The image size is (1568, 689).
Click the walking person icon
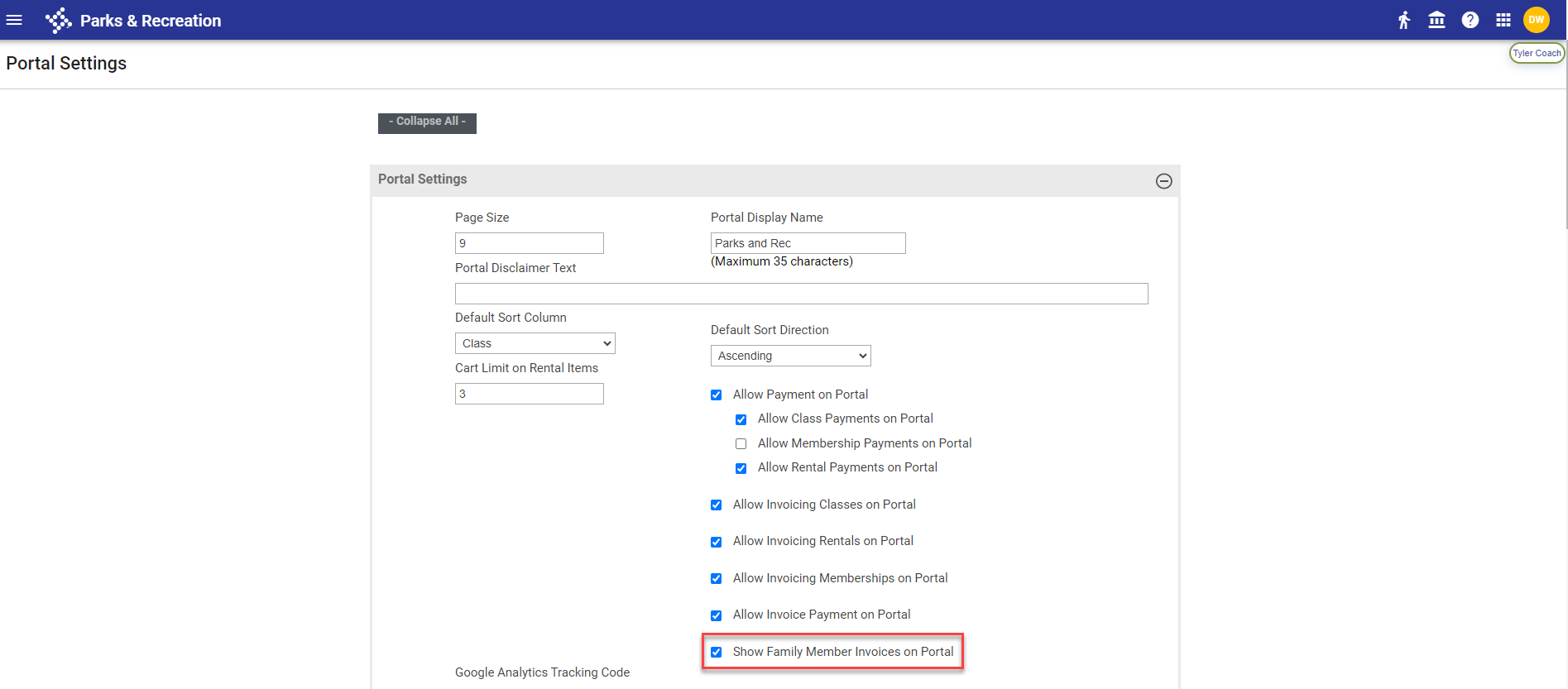[x=1404, y=20]
